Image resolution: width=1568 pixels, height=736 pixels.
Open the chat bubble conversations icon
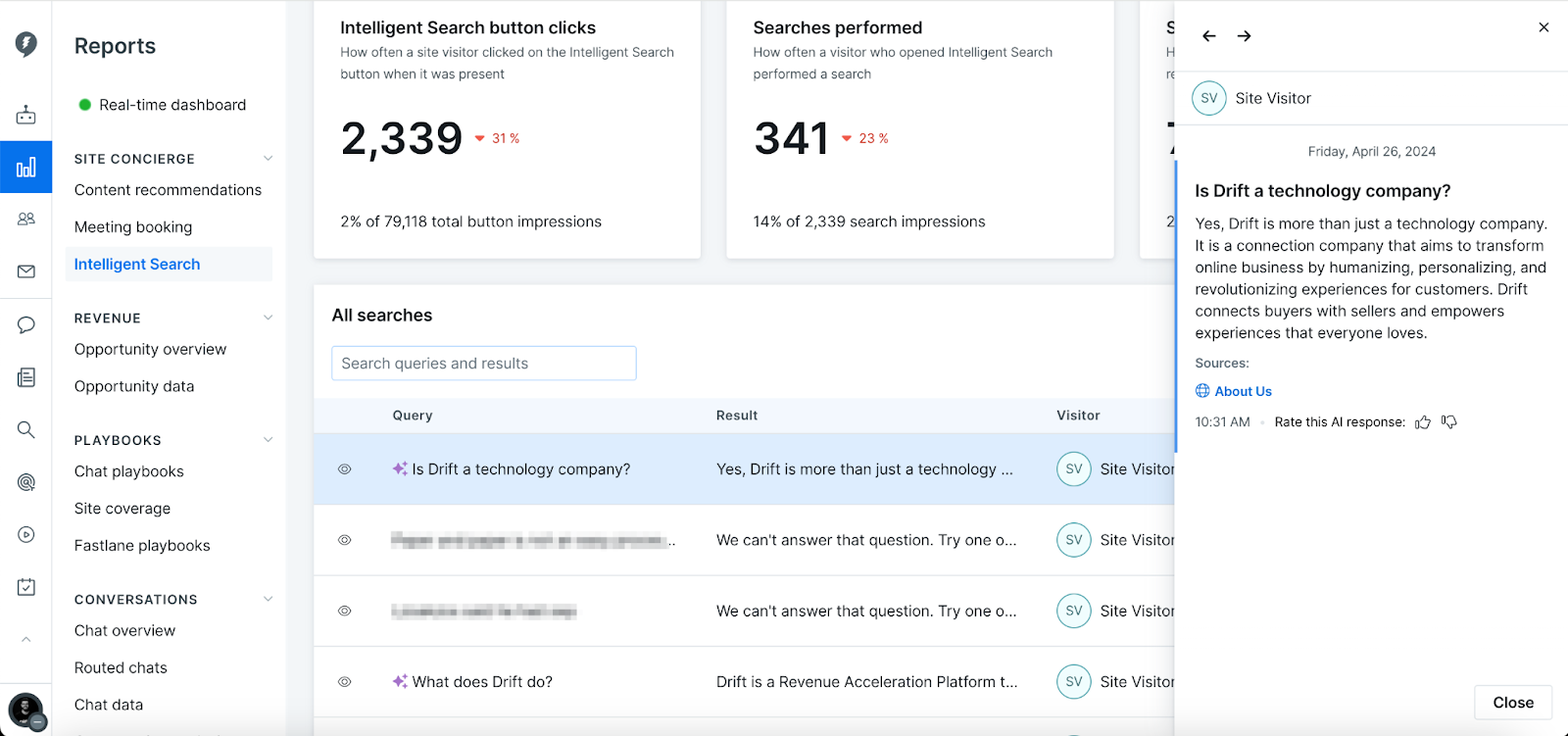tap(26, 324)
